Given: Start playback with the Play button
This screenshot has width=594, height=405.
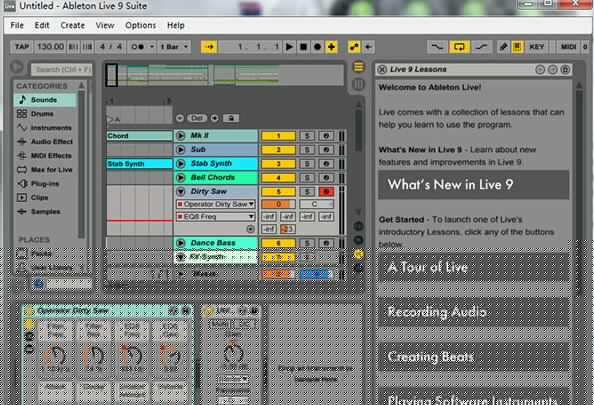Looking at the screenshot, I should [x=289, y=47].
